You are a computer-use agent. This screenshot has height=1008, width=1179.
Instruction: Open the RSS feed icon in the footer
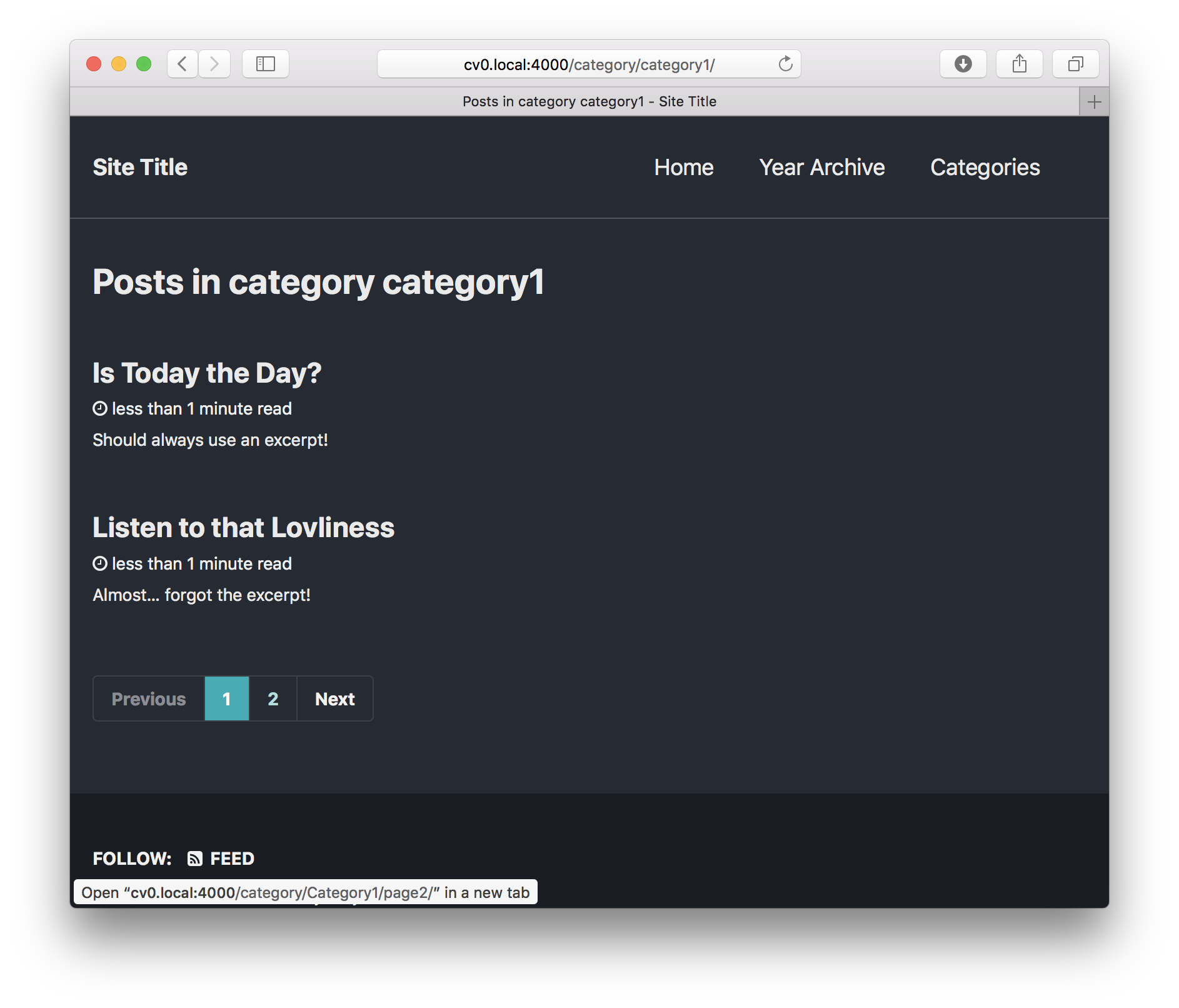195,859
